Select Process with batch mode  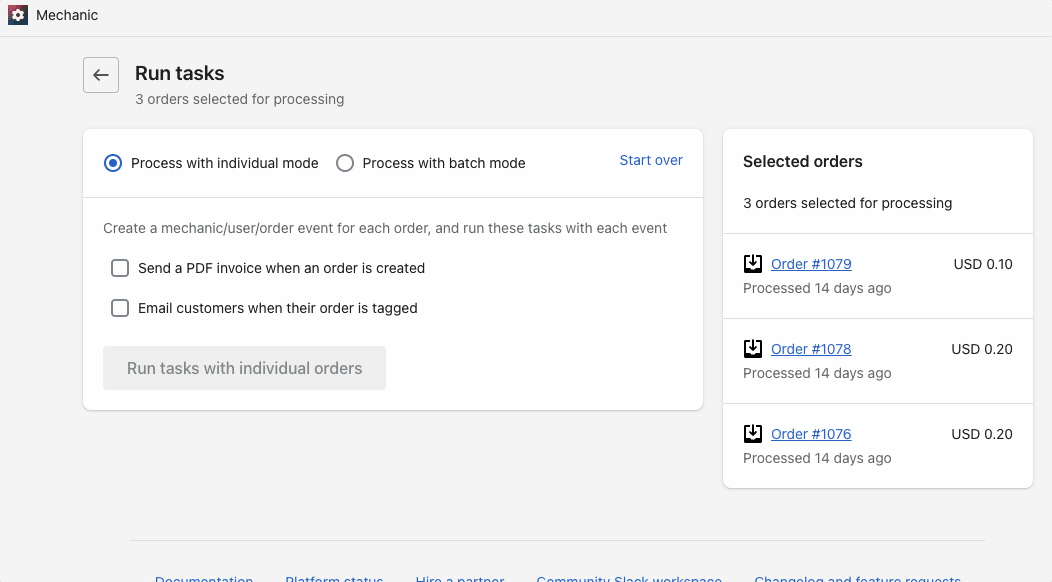(x=345, y=163)
